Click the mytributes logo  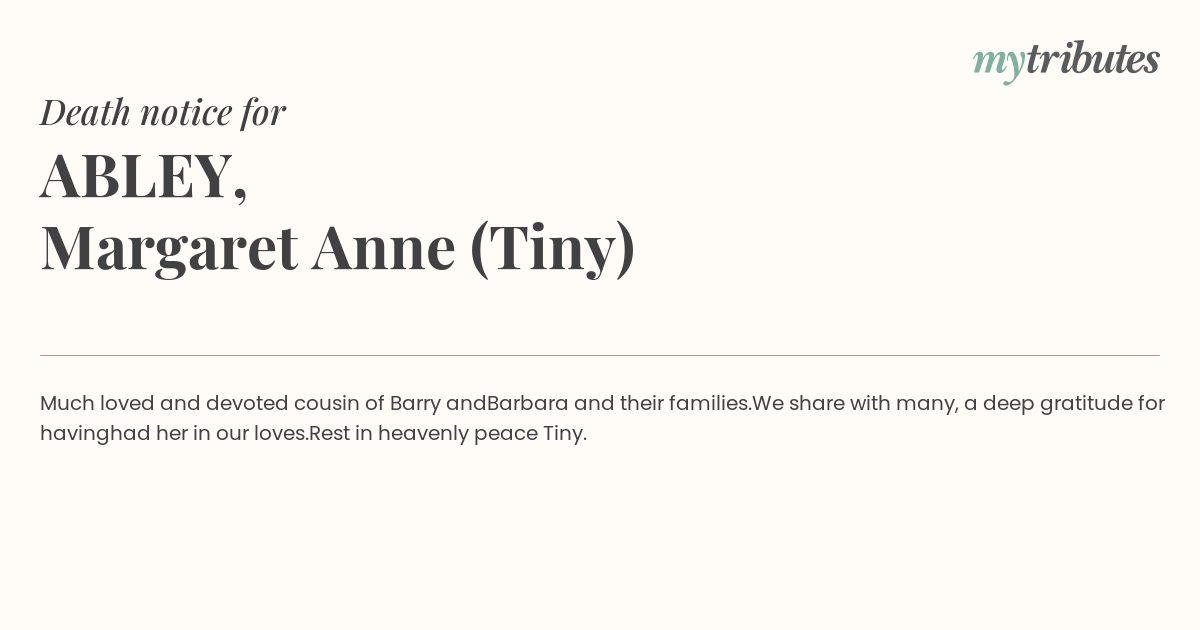1066,61
